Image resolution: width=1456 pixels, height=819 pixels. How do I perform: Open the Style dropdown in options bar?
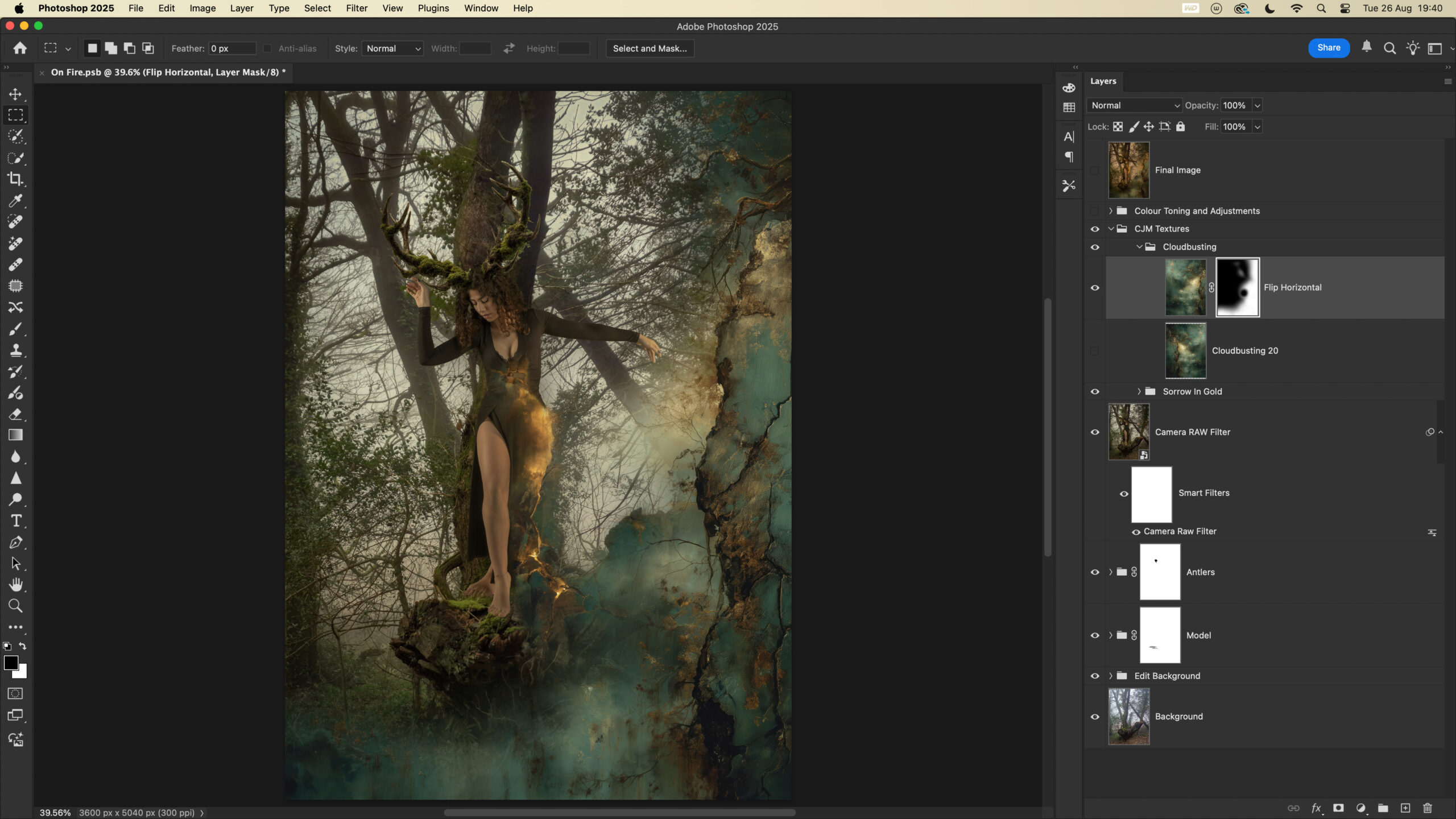pos(393,48)
